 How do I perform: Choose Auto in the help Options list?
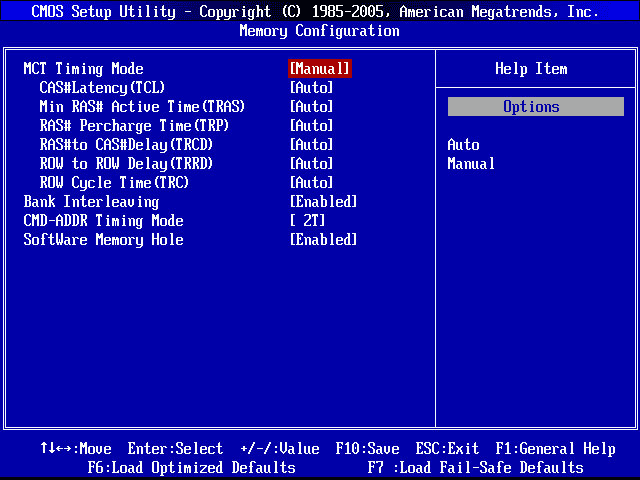(463, 144)
